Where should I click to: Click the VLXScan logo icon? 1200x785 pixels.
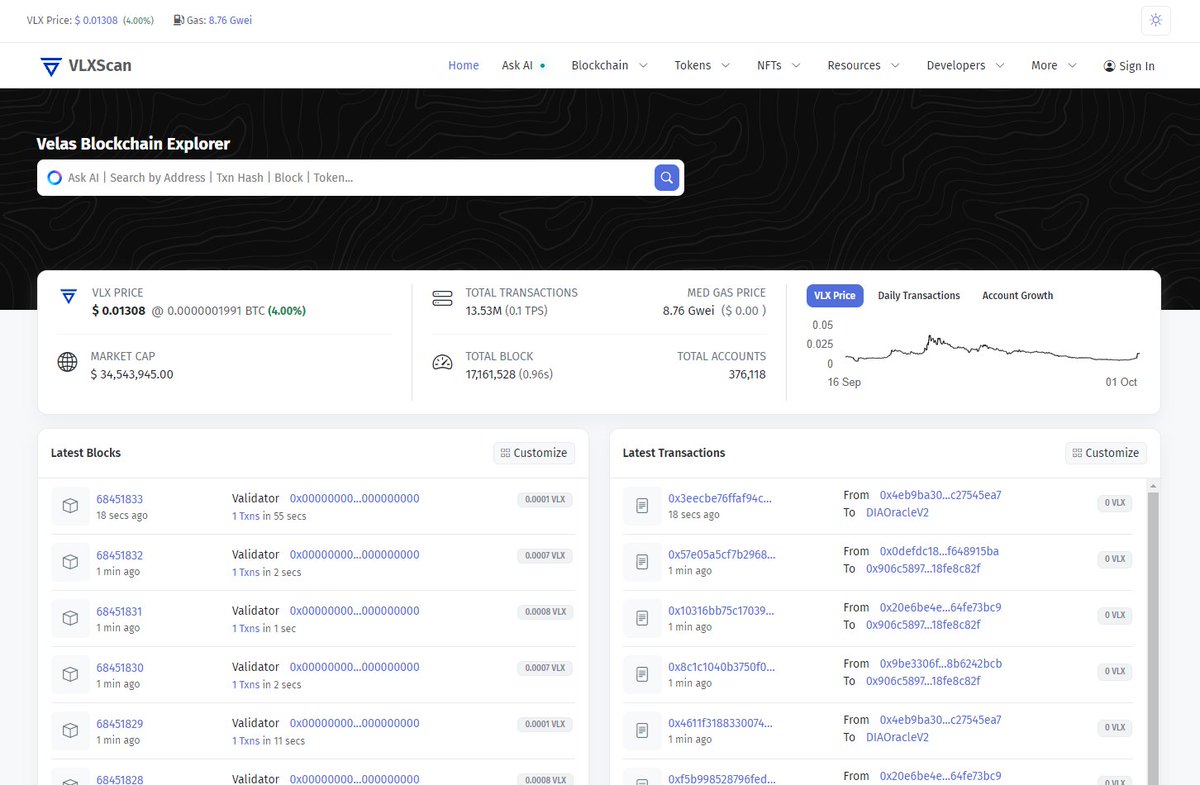pos(51,66)
